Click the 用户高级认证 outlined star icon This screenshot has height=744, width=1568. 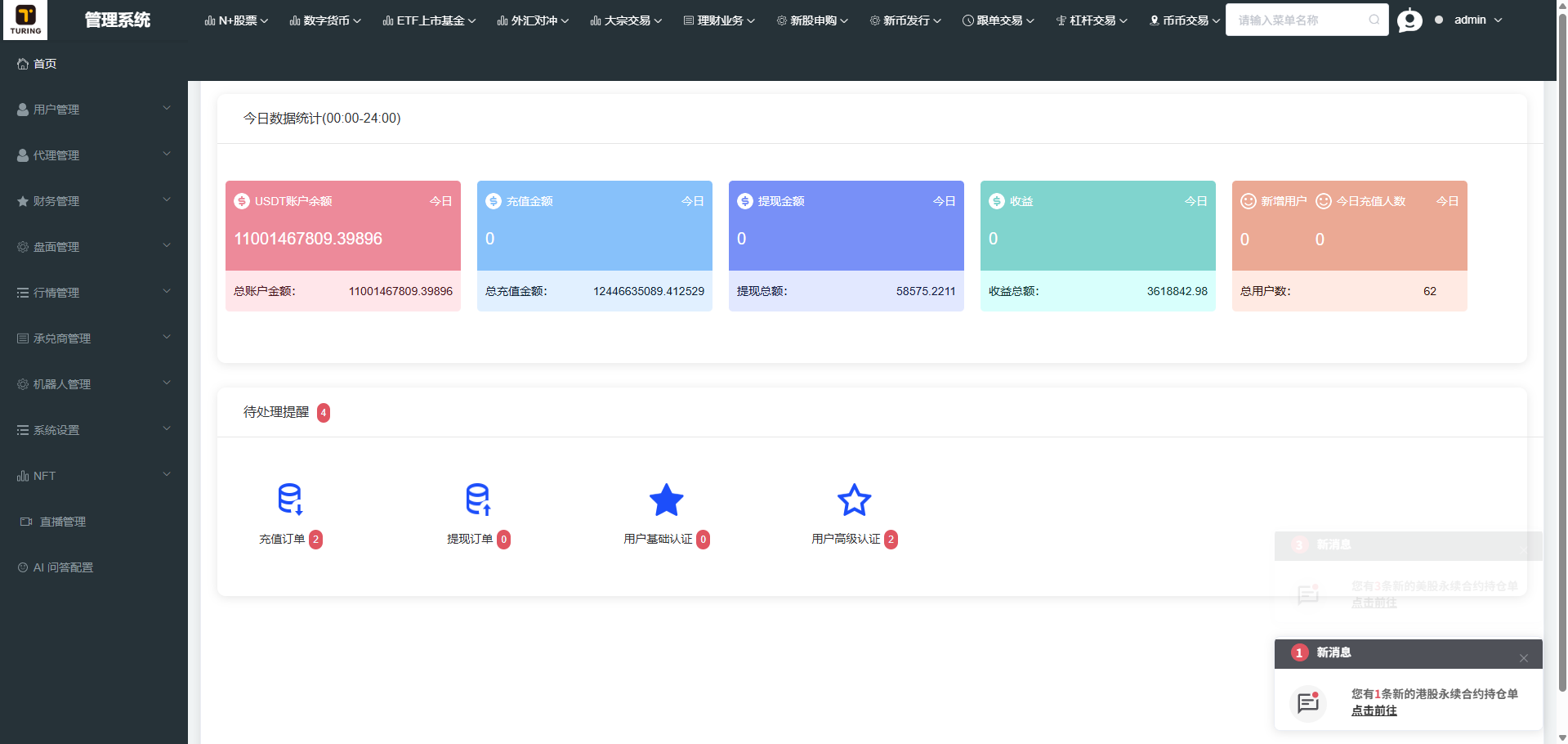854,500
